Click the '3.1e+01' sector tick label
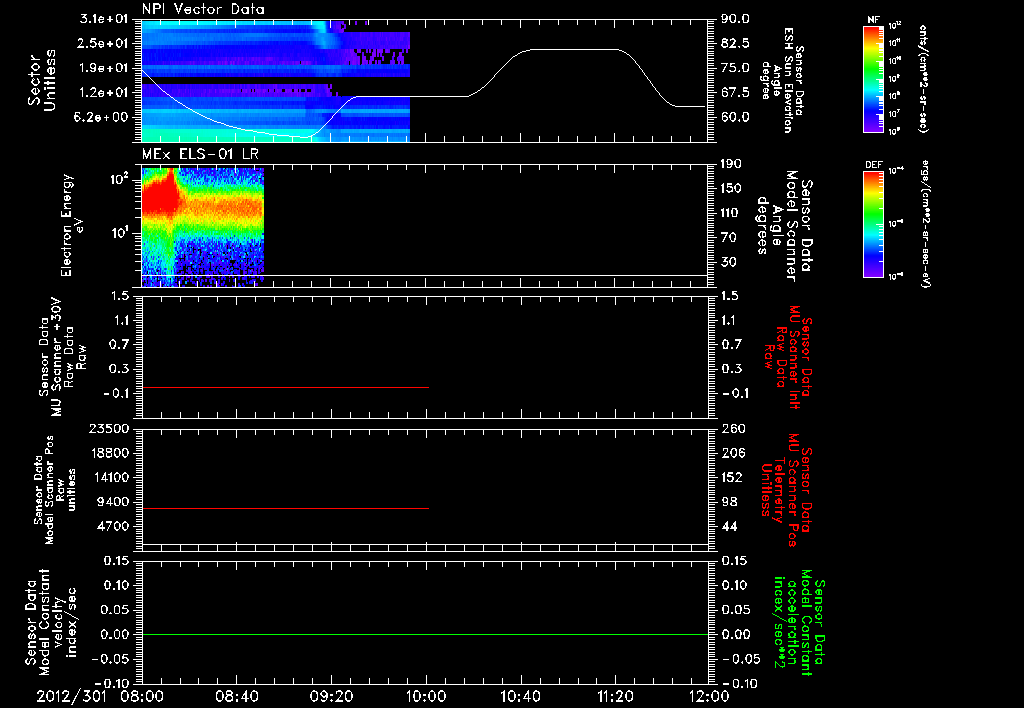 [x=104, y=19]
